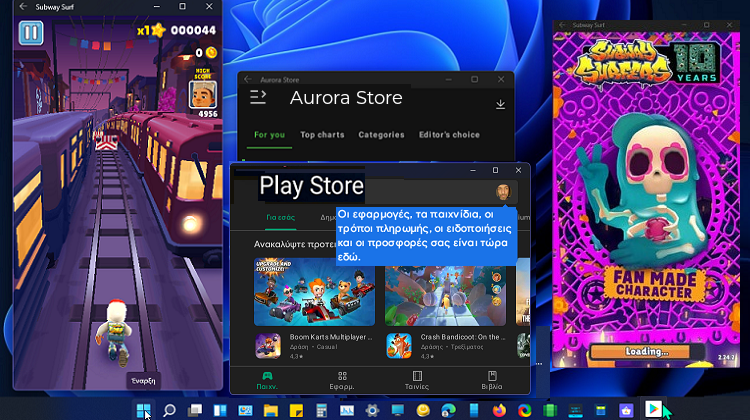Open Google Play Store taskbar icon

[653, 409]
